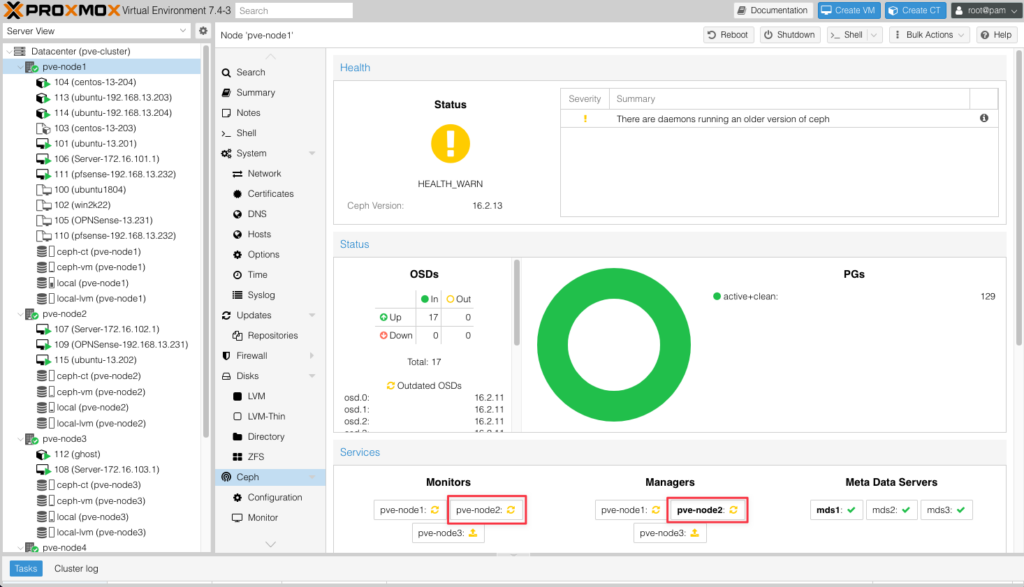Collapse the Disks menu section arrow
The image size is (1024, 587).
[312, 376]
